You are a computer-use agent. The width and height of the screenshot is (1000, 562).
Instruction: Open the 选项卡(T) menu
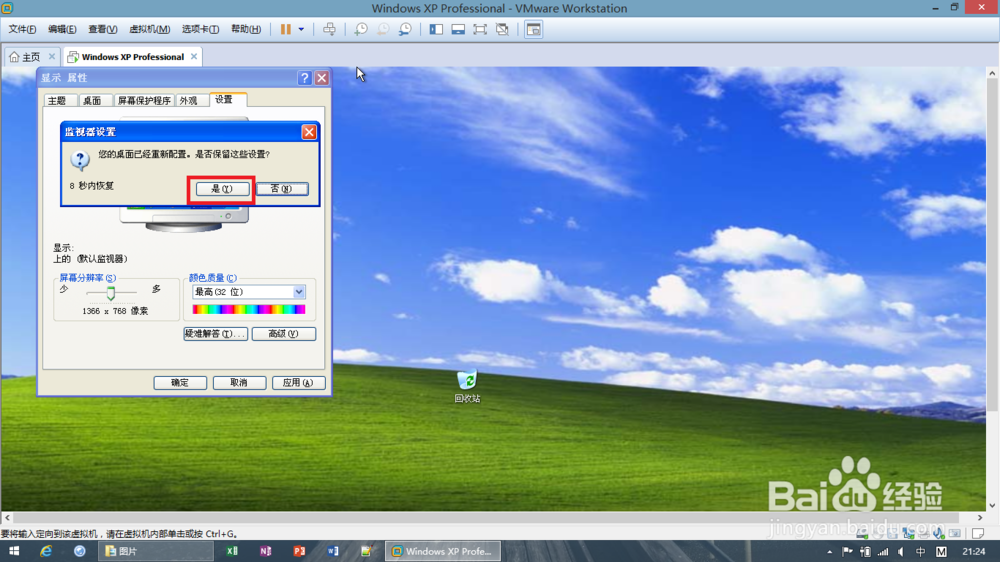(200, 29)
